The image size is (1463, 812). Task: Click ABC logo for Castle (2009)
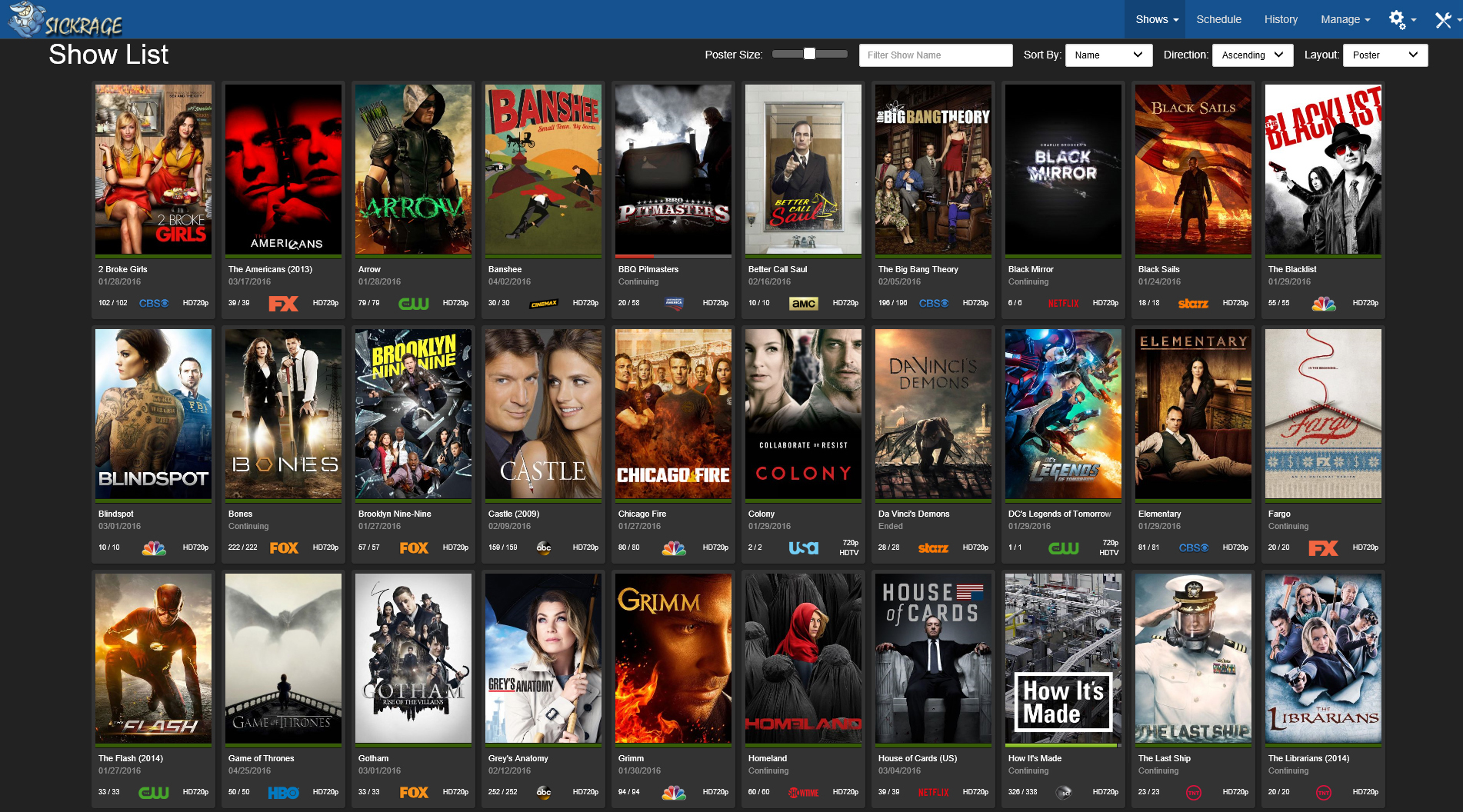pos(544,547)
